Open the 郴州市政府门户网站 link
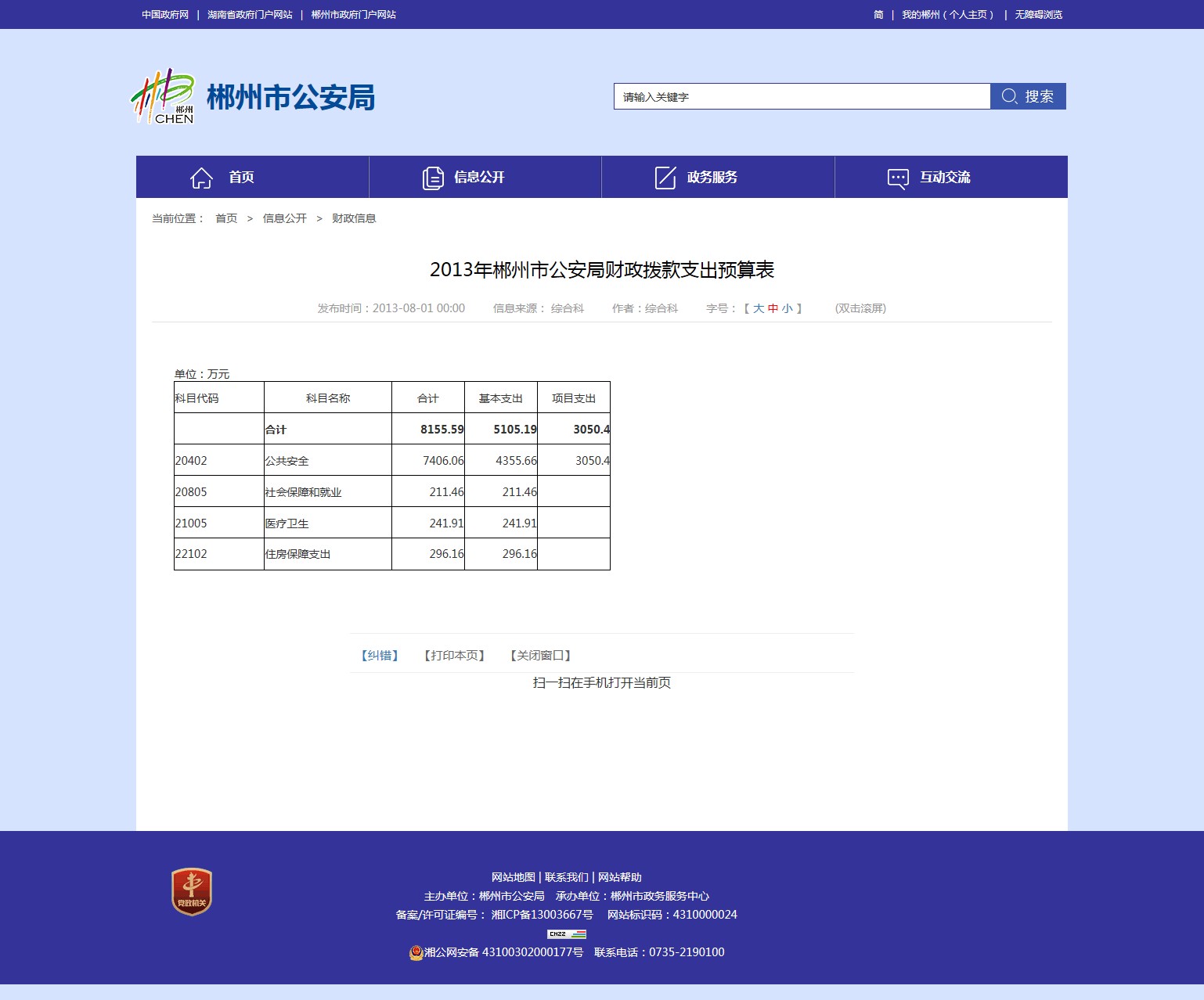Image resolution: width=1204 pixels, height=1000 pixels. pos(354,14)
